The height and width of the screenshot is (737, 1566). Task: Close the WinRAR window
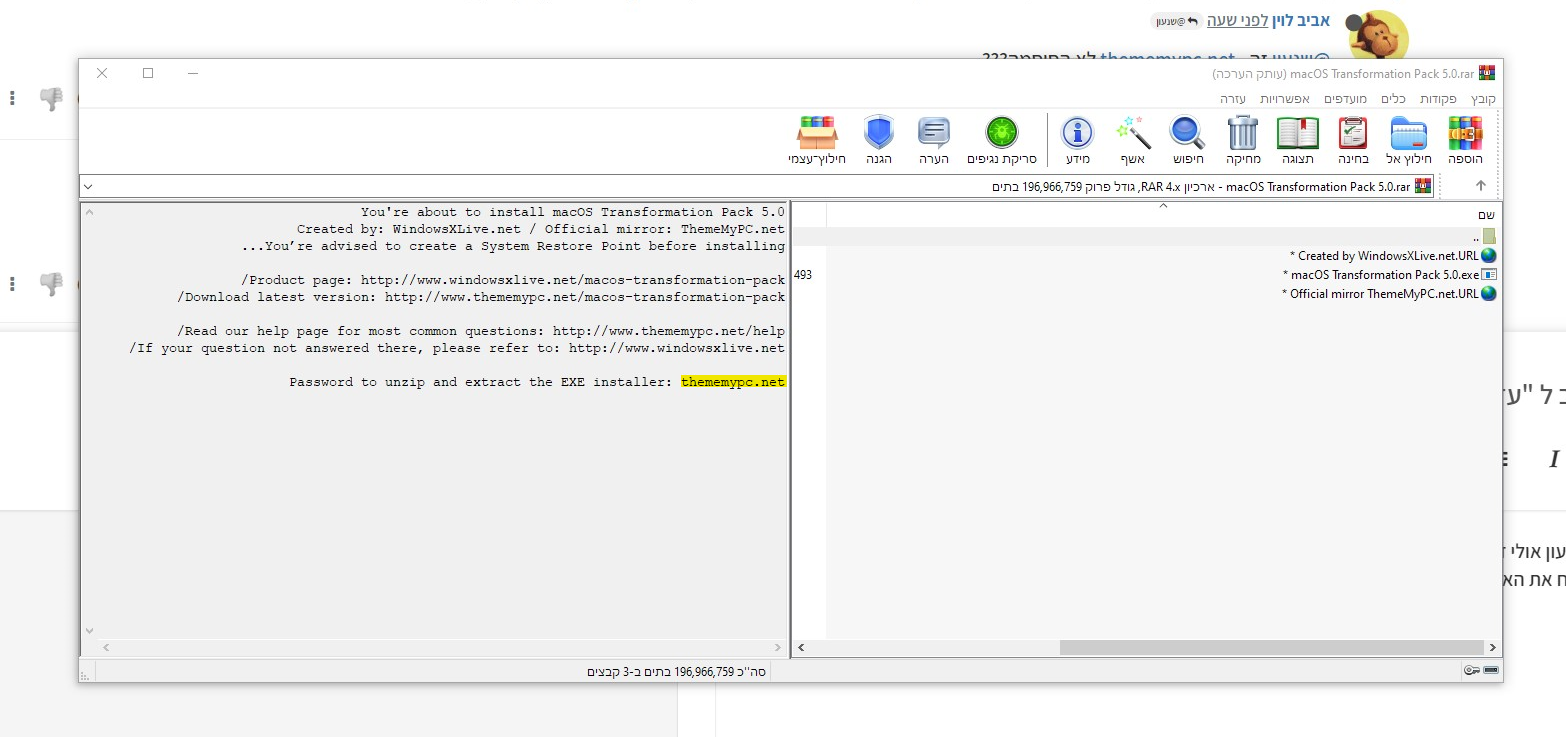[102, 73]
